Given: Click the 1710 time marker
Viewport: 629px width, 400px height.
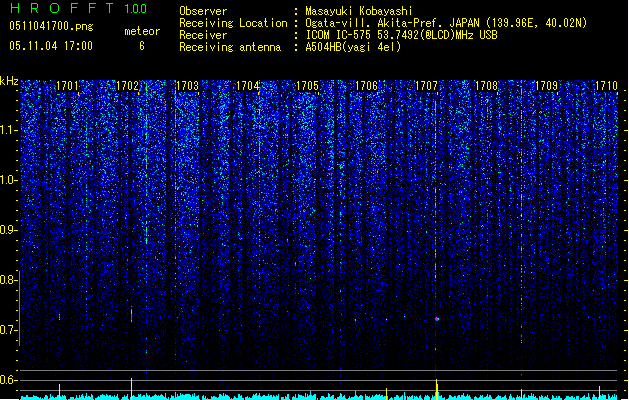Looking at the screenshot, I should click(606, 86).
